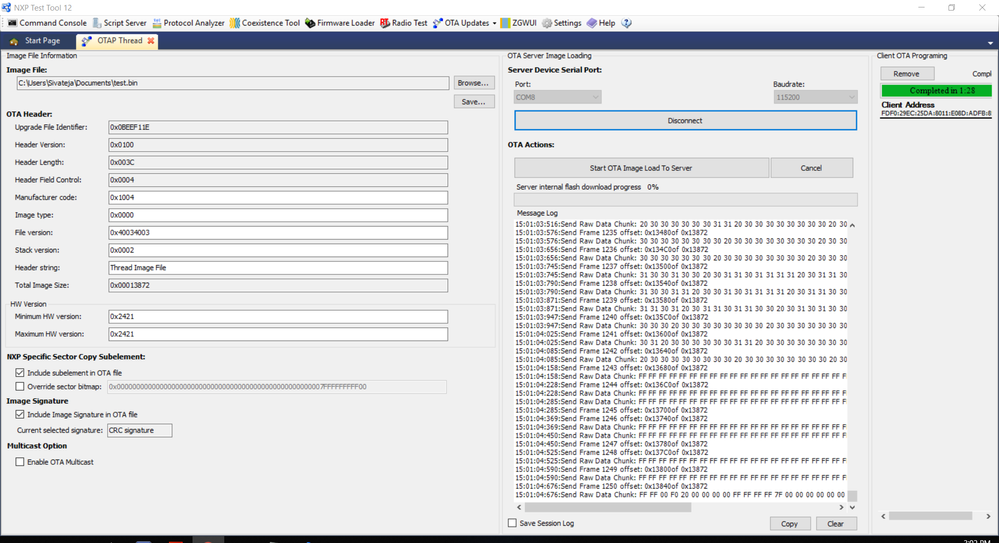Cancel the OTA action
The width and height of the screenshot is (999, 543).
click(x=811, y=168)
